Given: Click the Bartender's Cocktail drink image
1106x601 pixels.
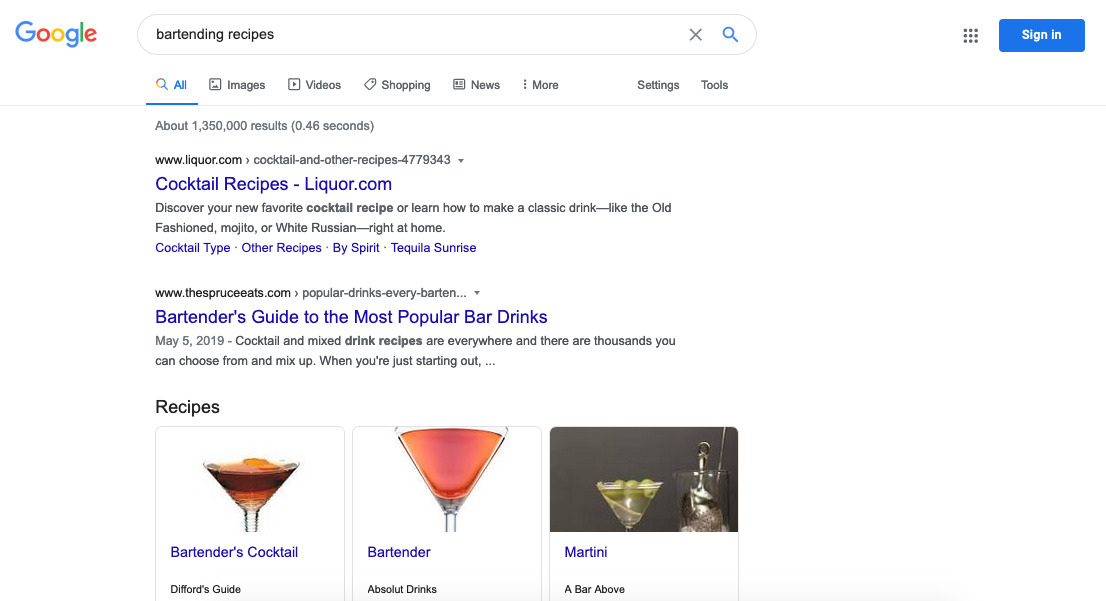Looking at the screenshot, I should pos(250,480).
